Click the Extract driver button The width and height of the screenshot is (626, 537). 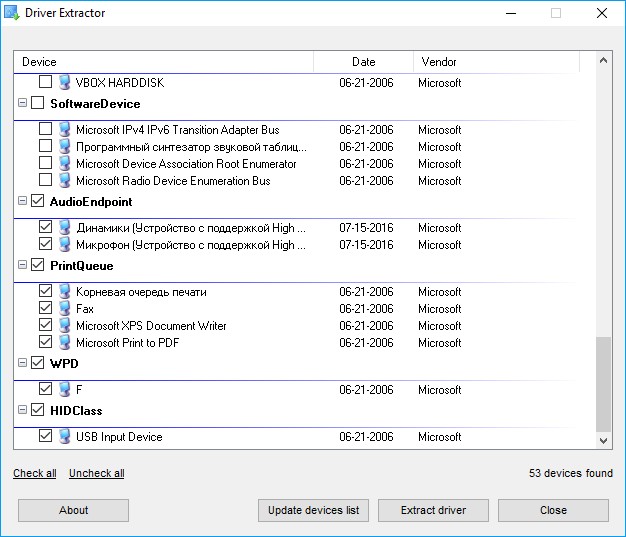pos(433,510)
